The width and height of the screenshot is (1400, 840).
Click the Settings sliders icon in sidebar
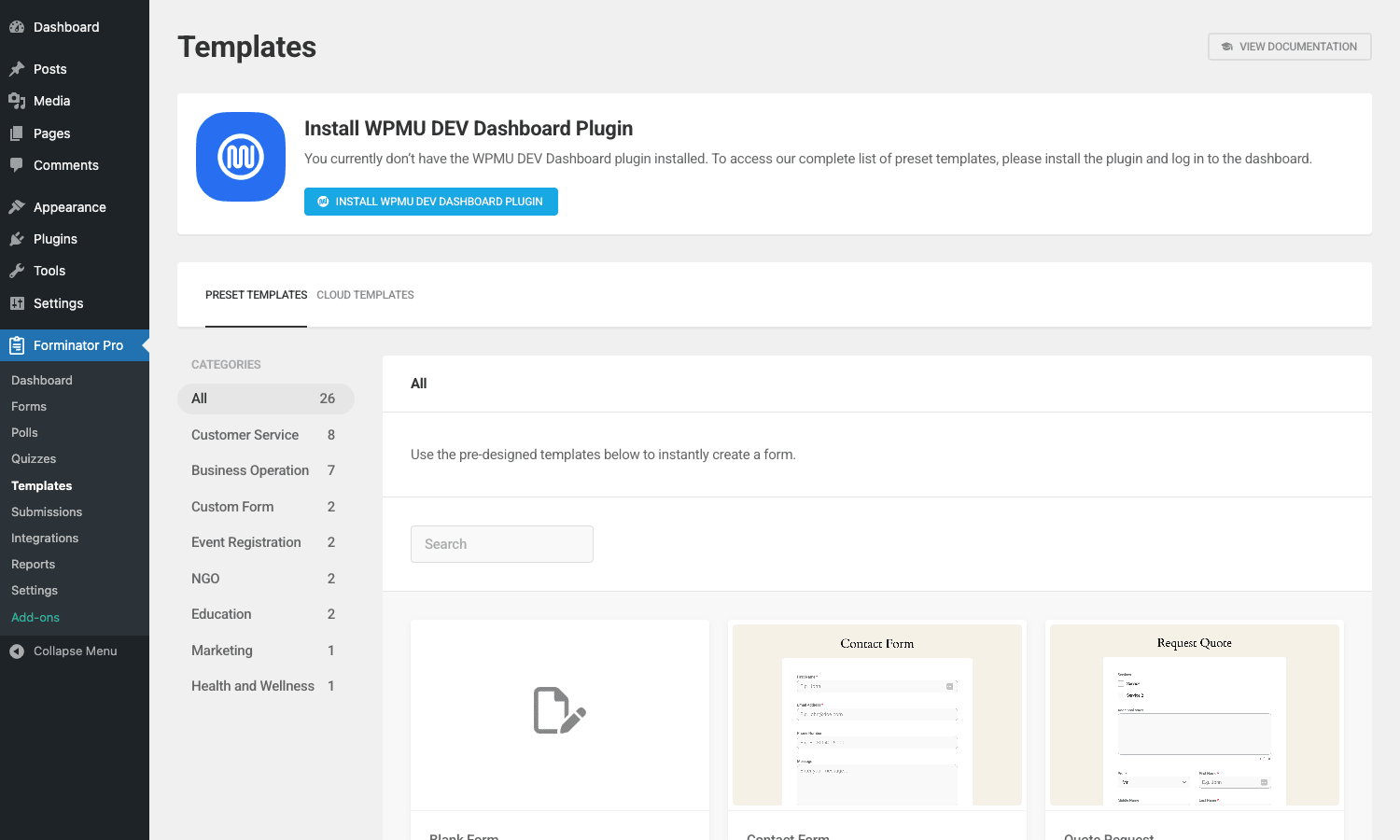17,303
